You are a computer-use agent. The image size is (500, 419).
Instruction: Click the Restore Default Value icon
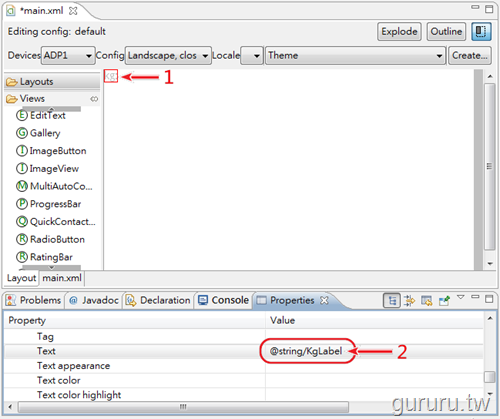pos(427,301)
